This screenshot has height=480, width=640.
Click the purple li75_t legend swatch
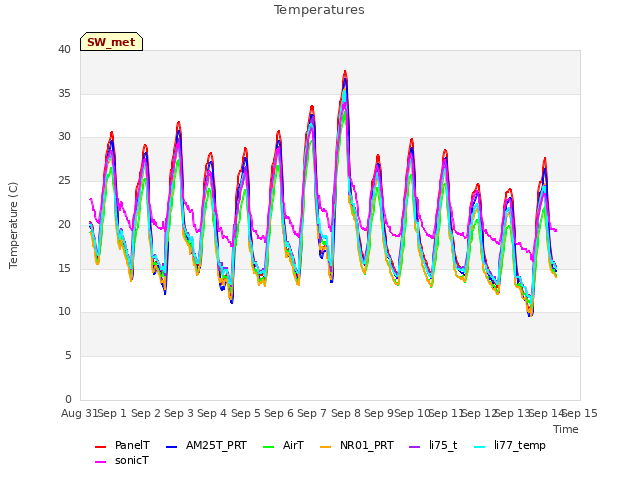click(x=414, y=447)
